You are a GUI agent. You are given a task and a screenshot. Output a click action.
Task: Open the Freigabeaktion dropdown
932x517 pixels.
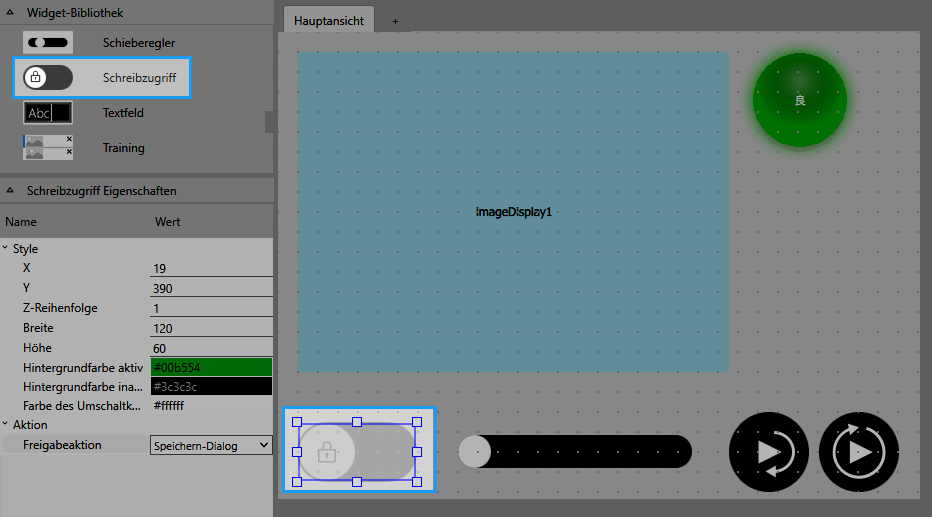(x=211, y=445)
